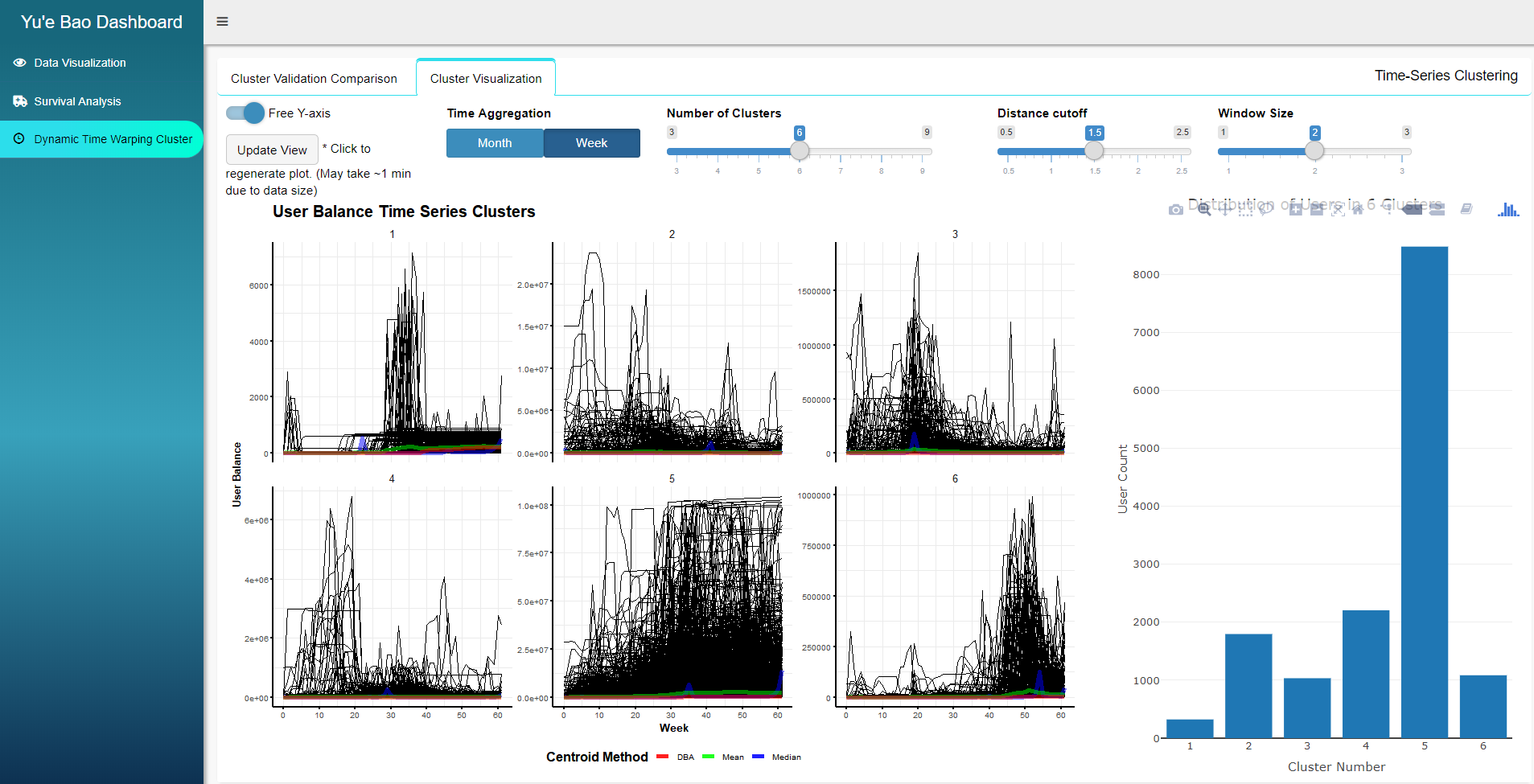The width and height of the screenshot is (1534, 784).
Task: Click the Yu'e Bao Dashboard title
Action: (101, 22)
